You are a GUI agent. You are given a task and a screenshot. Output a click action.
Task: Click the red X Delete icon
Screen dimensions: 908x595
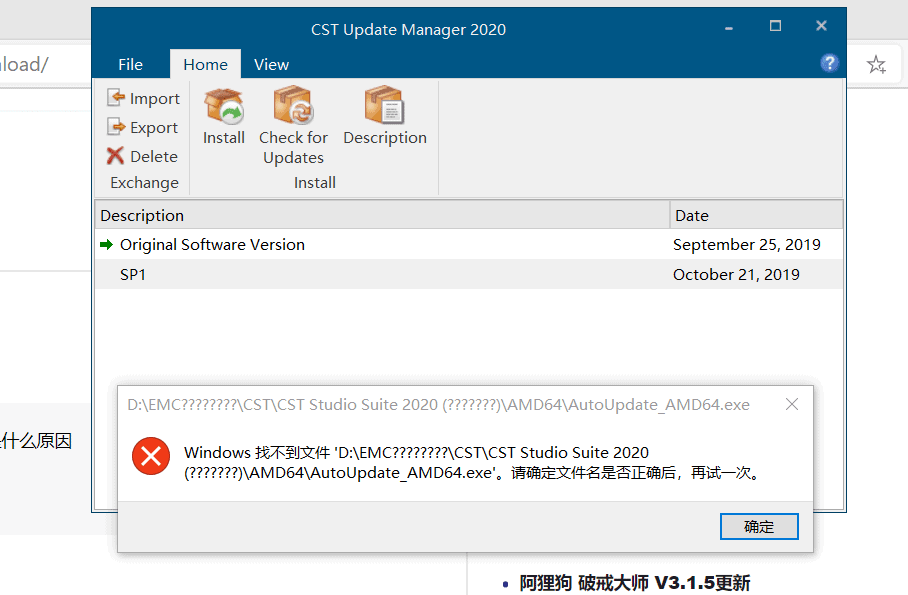(x=115, y=155)
